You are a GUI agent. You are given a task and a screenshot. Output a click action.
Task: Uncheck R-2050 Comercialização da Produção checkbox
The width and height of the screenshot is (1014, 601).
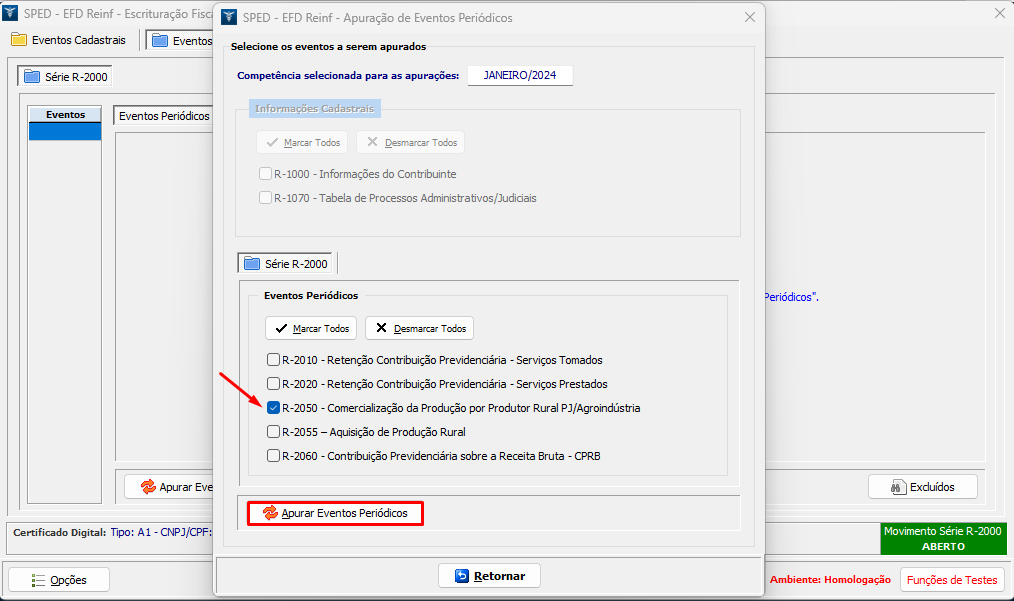click(x=273, y=408)
